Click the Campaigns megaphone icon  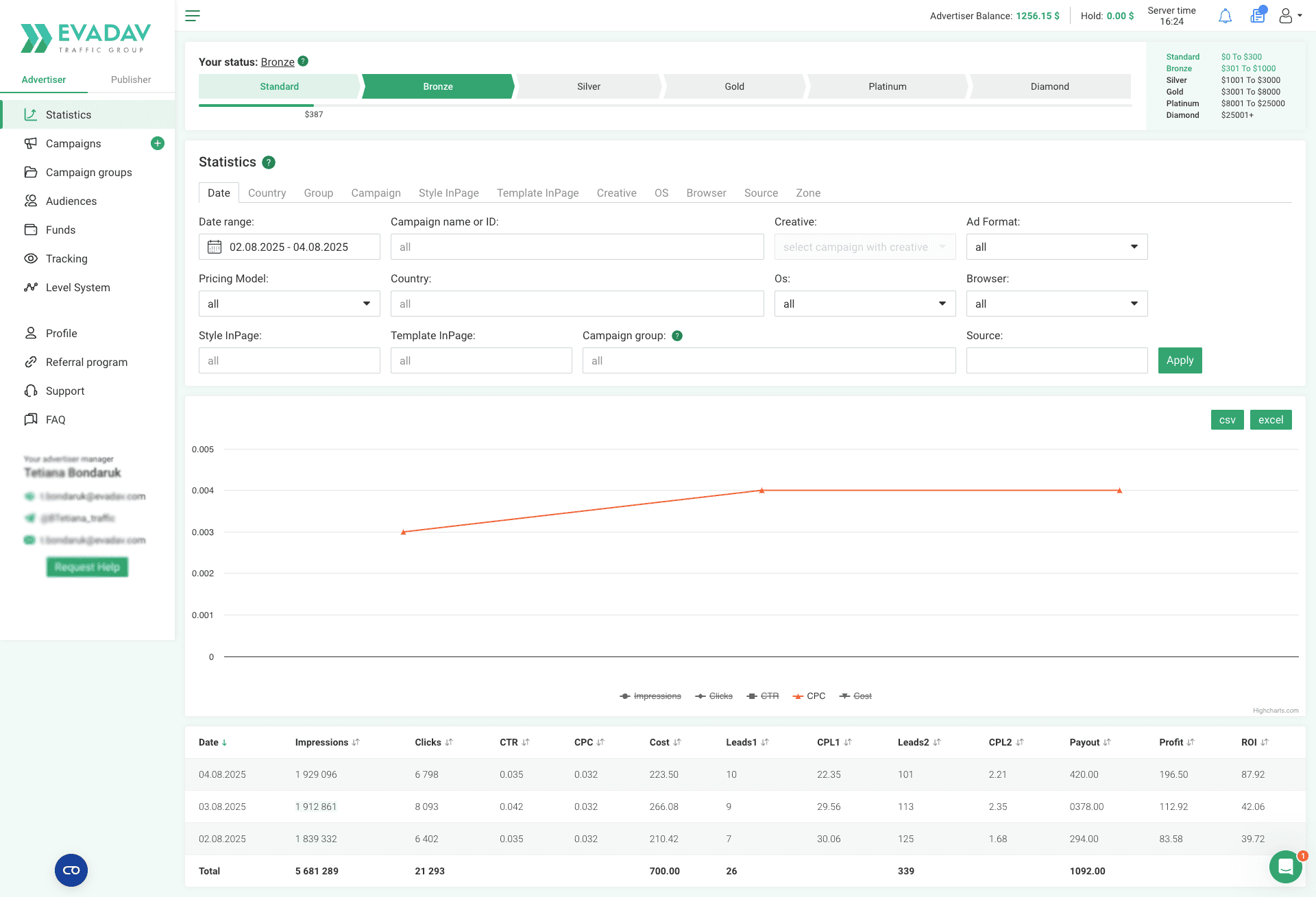30,143
